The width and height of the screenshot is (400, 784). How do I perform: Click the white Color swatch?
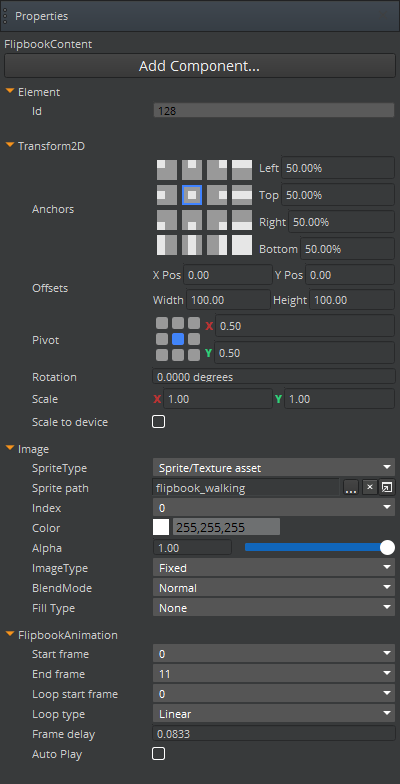161,527
